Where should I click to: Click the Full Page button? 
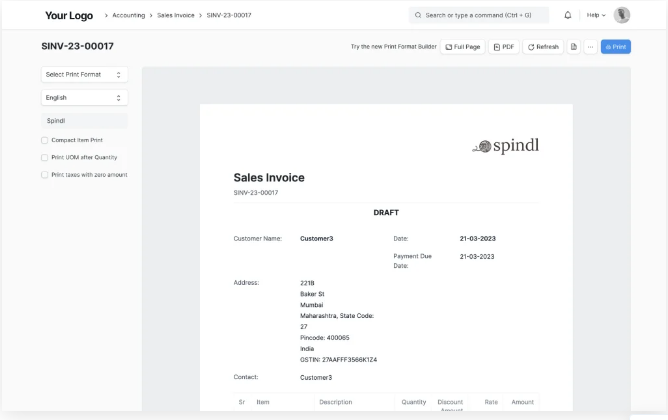click(x=463, y=47)
